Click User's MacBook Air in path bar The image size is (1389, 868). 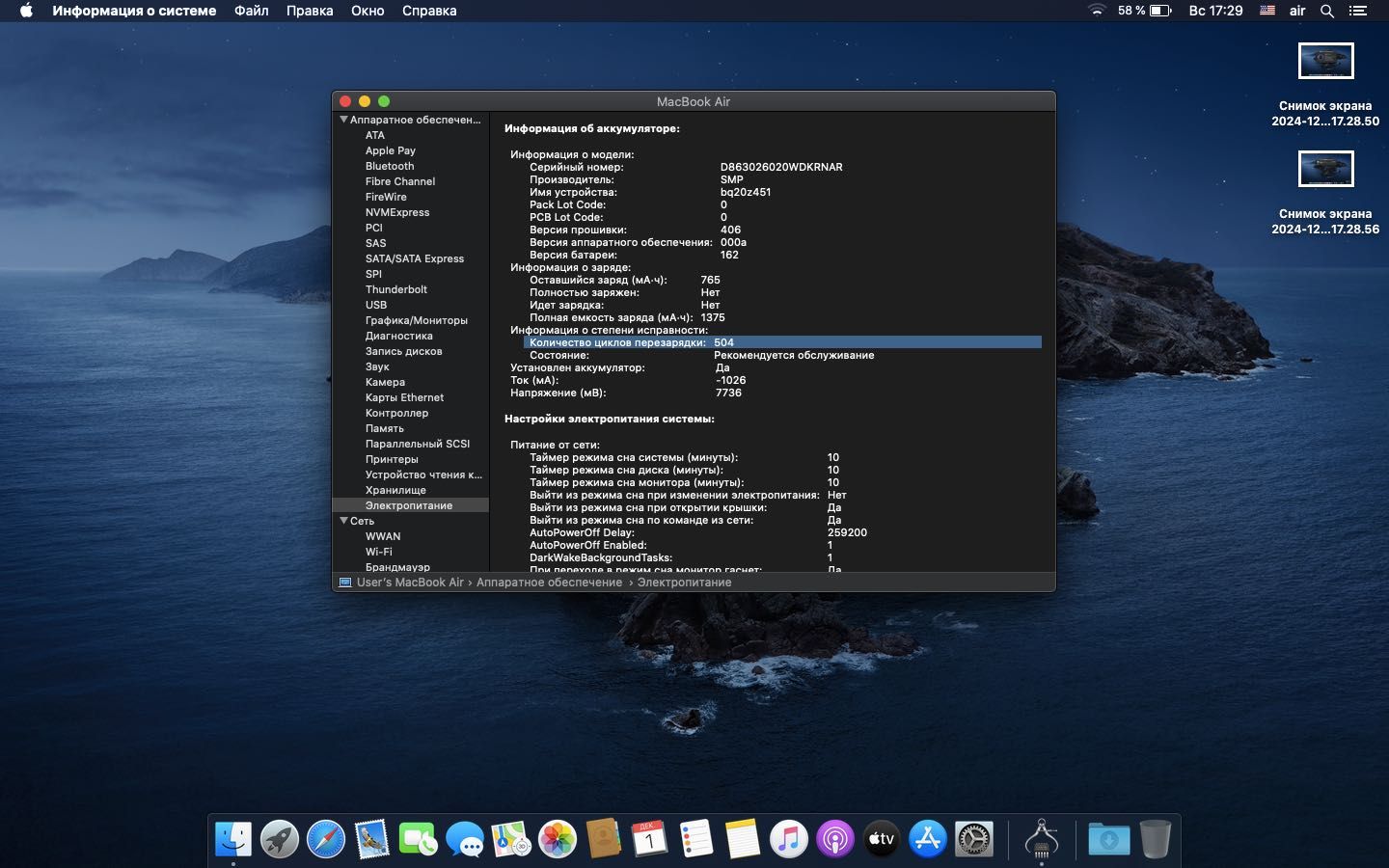point(410,583)
